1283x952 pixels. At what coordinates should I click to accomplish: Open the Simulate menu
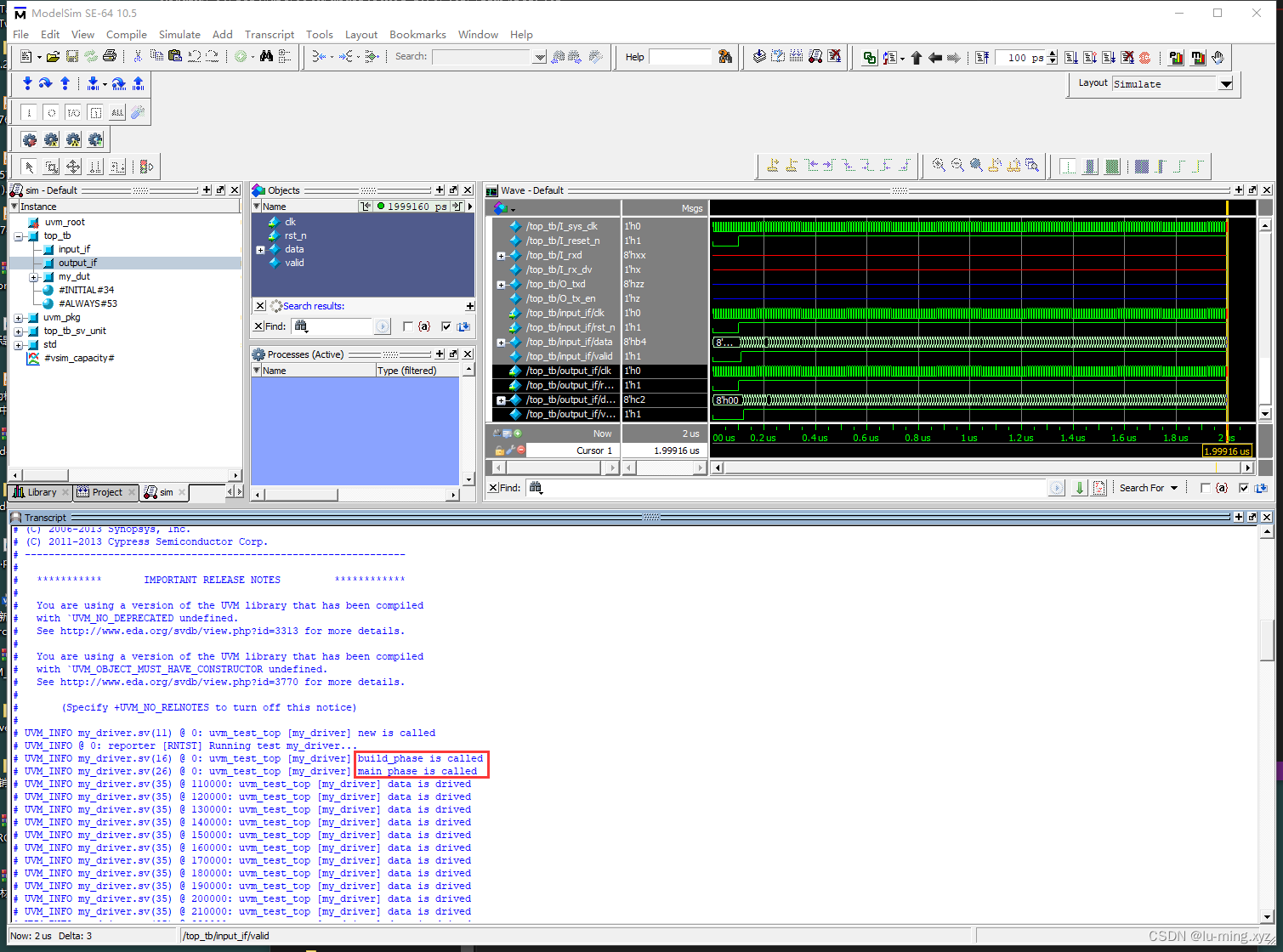click(x=179, y=35)
